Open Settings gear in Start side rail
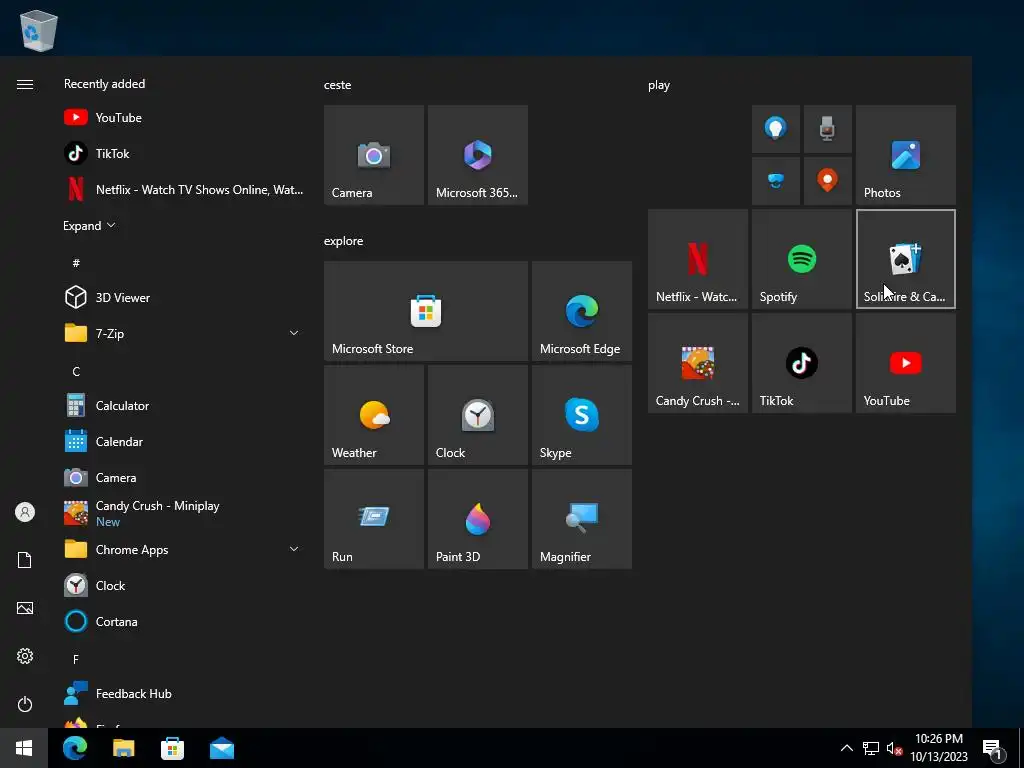The width and height of the screenshot is (1024, 768). click(x=25, y=656)
